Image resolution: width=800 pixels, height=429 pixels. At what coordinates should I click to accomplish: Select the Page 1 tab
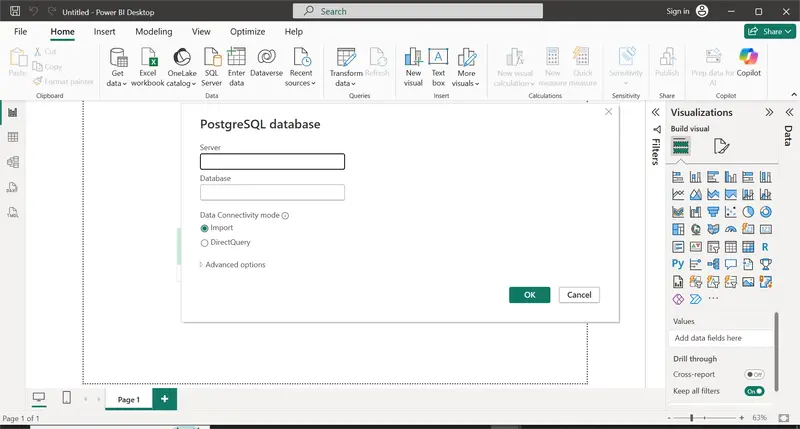point(129,399)
